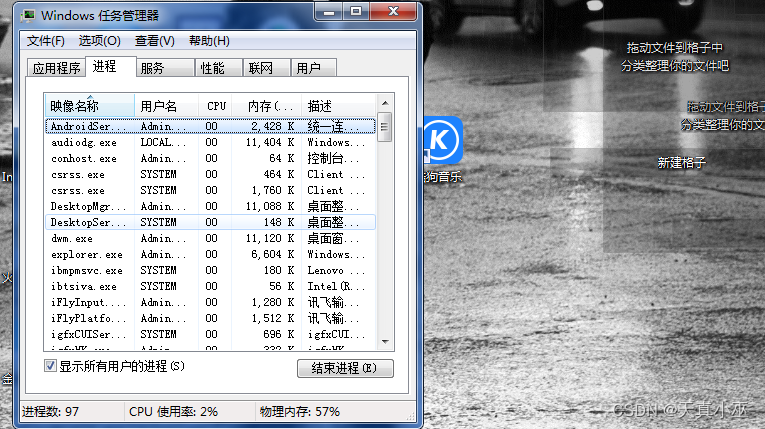The height and width of the screenshot is (429, 765).
Task: Select csrss.exe using 464 K
Action: point(210,174)
